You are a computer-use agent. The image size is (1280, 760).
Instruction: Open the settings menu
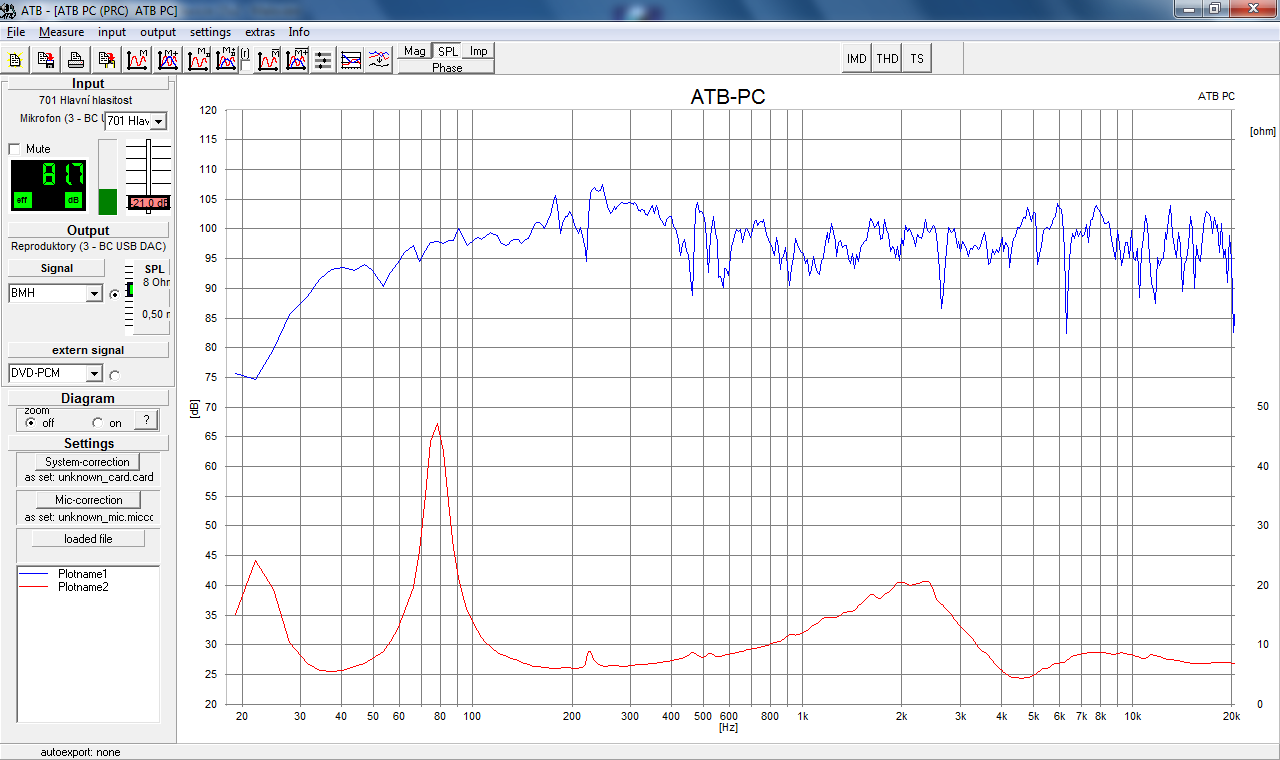pyautogui.click(x=210, y=32)
